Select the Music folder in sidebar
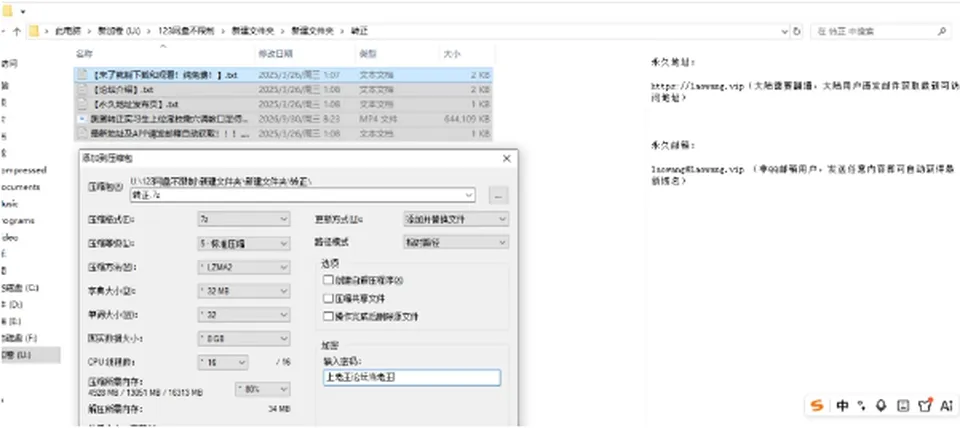 [10, 204]
